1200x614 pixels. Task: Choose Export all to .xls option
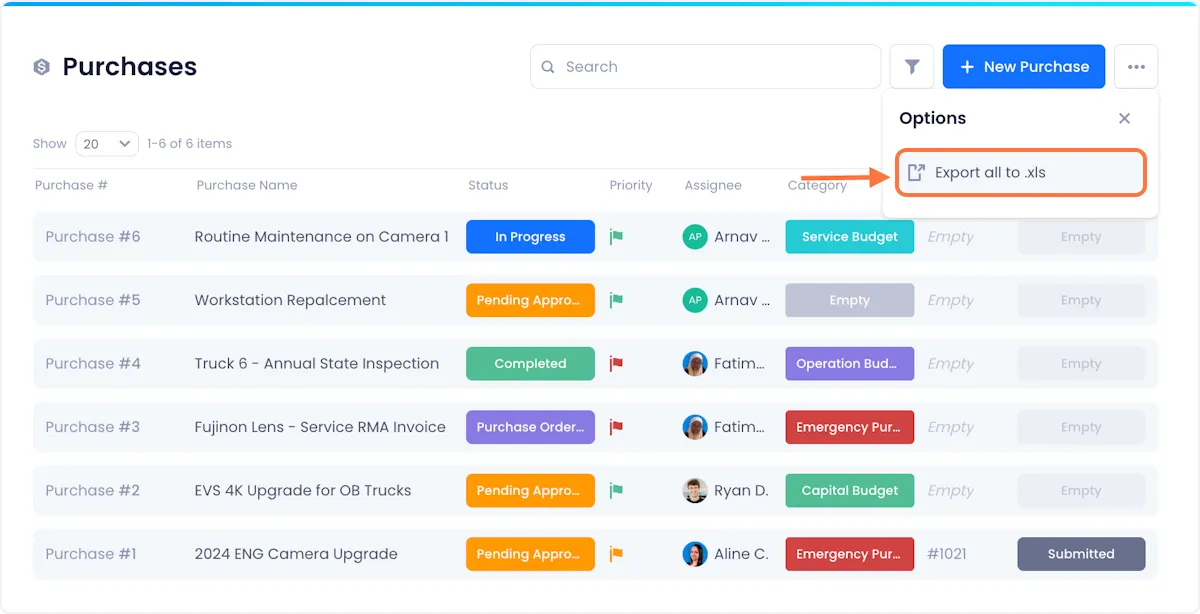(x=1020, y=173)
